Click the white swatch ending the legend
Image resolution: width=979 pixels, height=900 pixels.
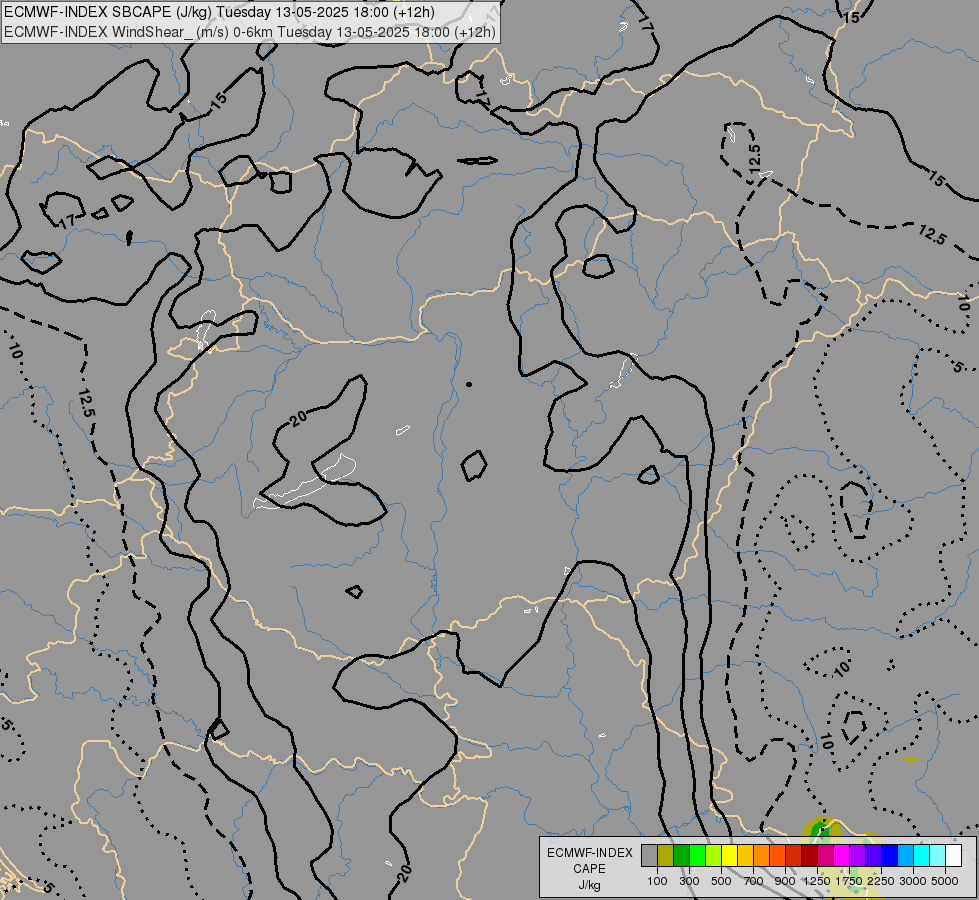pos(953,856)
